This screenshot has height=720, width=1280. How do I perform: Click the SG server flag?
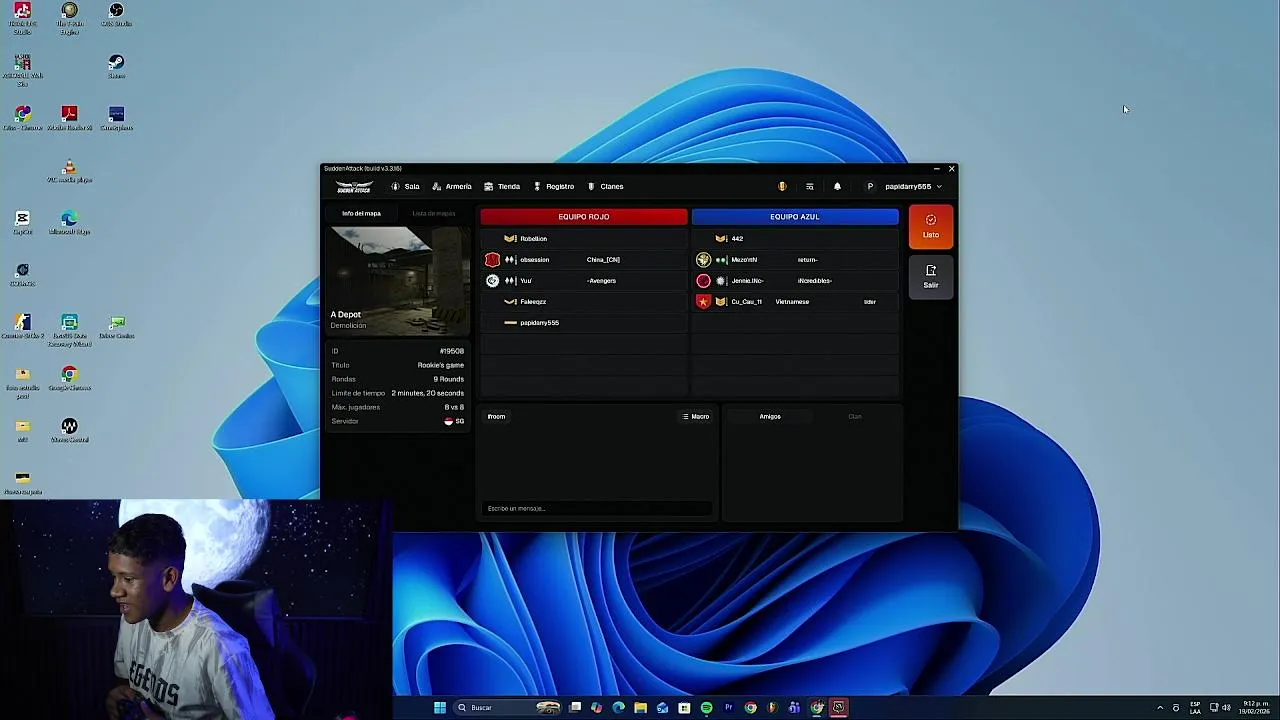pyautogui.click(x=449, y=422)
